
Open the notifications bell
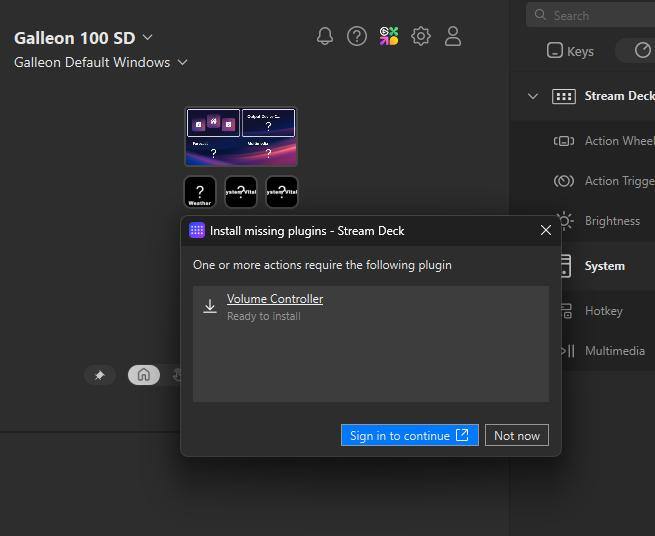click(325, 36)
